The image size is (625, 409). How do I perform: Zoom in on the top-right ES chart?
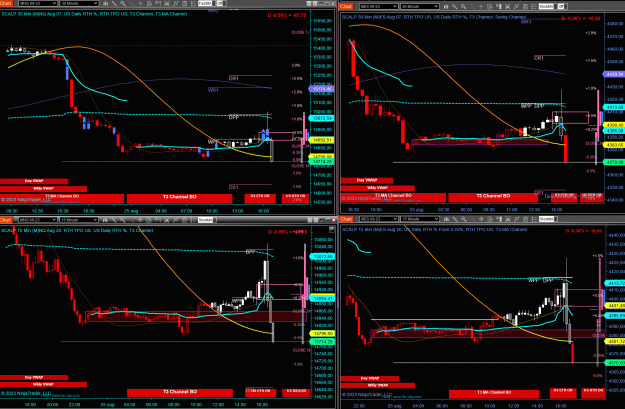(x=464, y=6)
